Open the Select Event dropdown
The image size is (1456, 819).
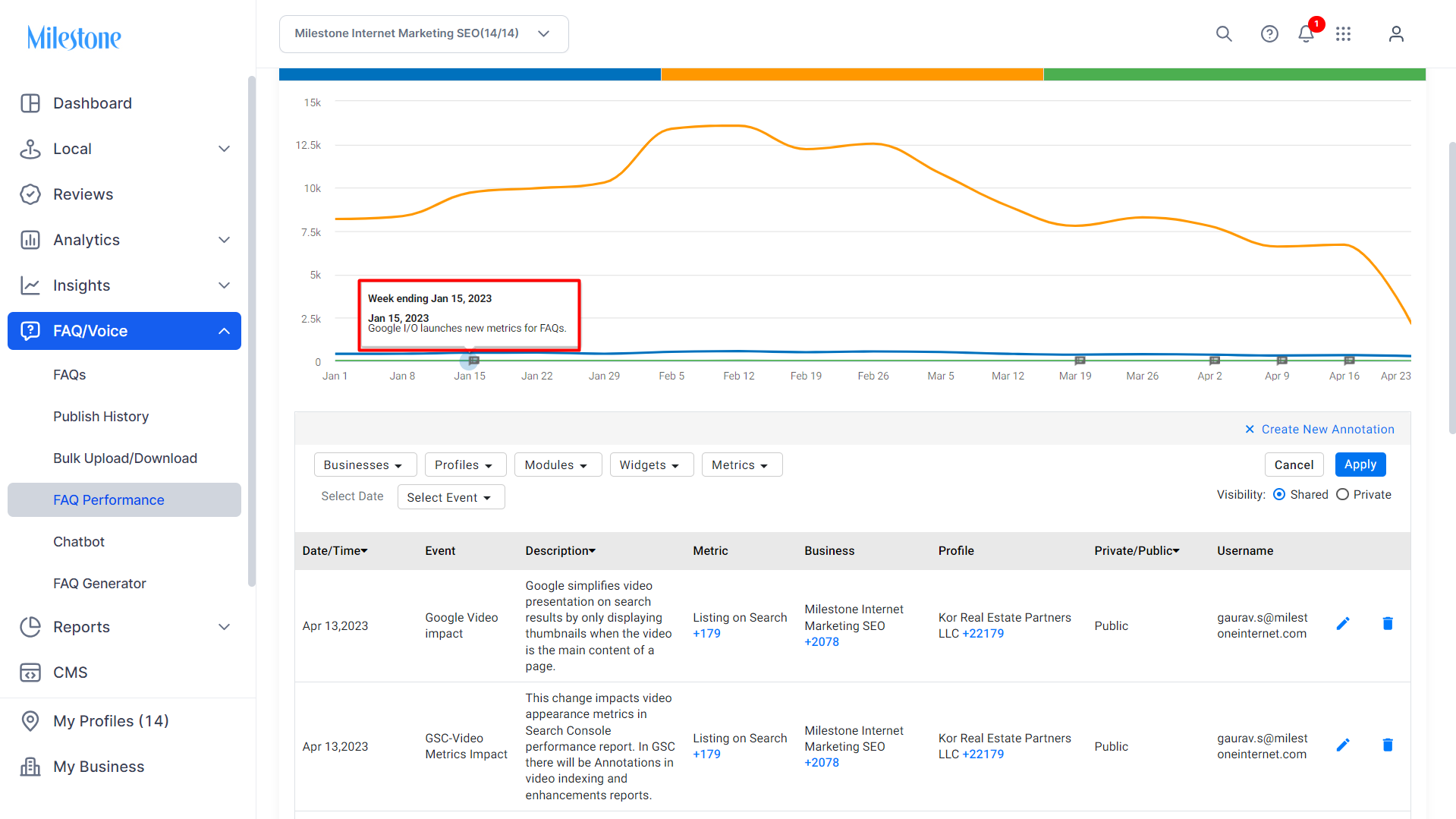451,497
